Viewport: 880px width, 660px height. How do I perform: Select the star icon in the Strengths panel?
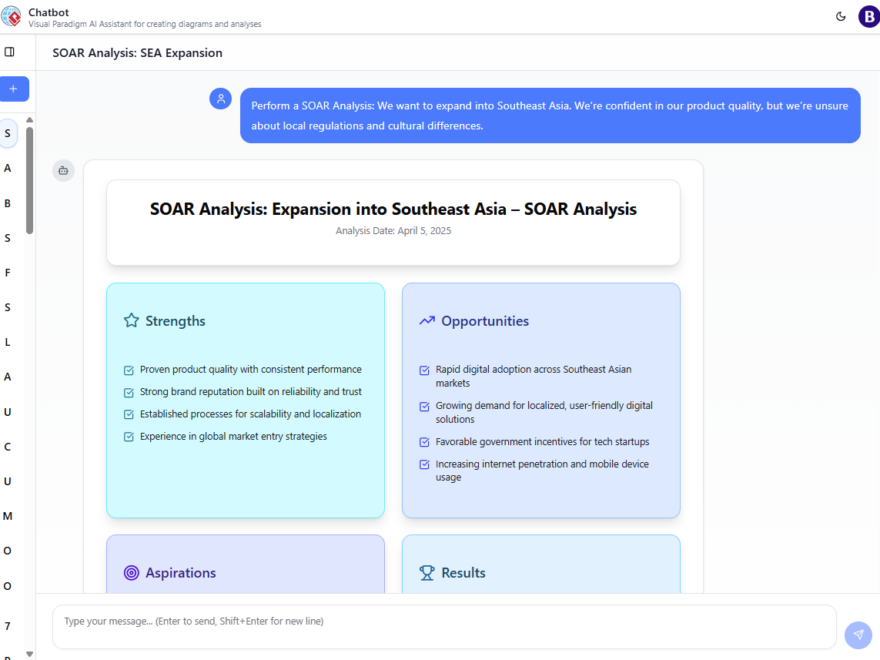point(130,320)
